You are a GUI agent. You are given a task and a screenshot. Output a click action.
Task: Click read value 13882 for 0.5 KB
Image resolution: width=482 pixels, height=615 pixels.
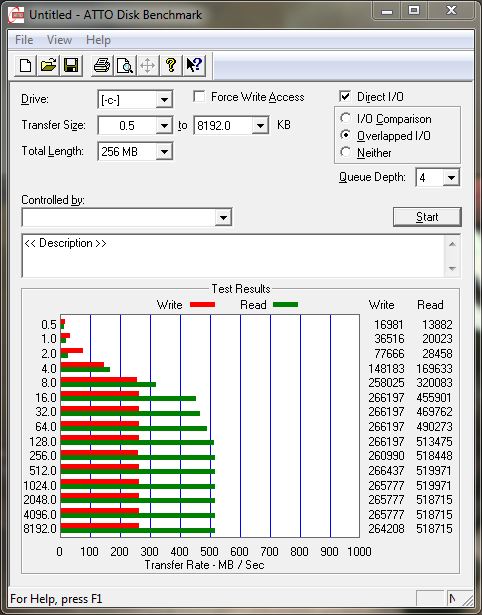(437, 324)
